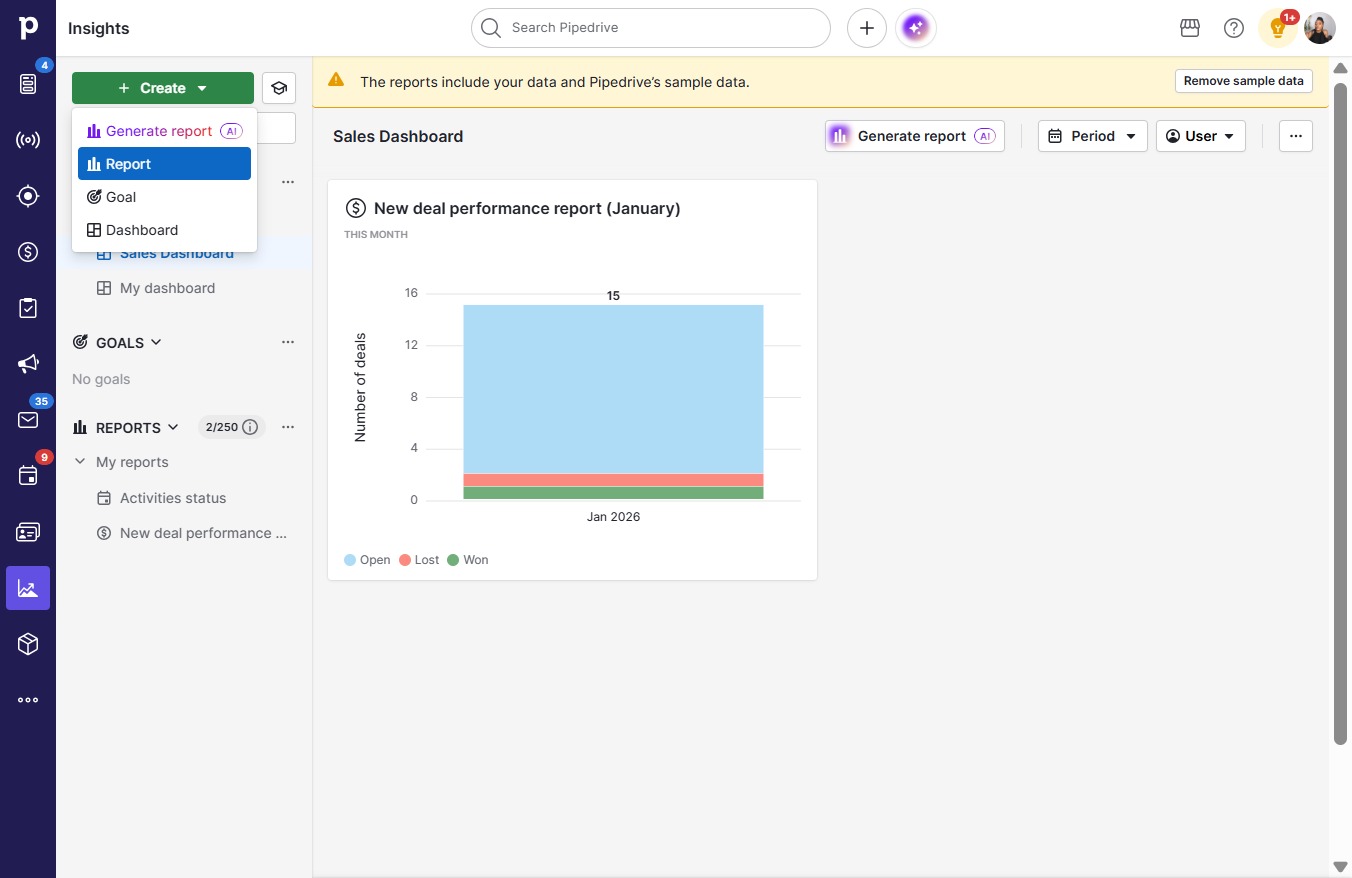Open the dashboard three-dot options menu
Image resolution: width=1352 pixels, height=878 pixels.
1296,136
